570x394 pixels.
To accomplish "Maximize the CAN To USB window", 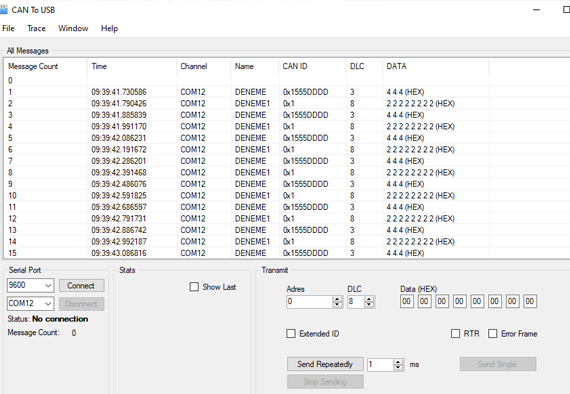I will click(566, 10).
